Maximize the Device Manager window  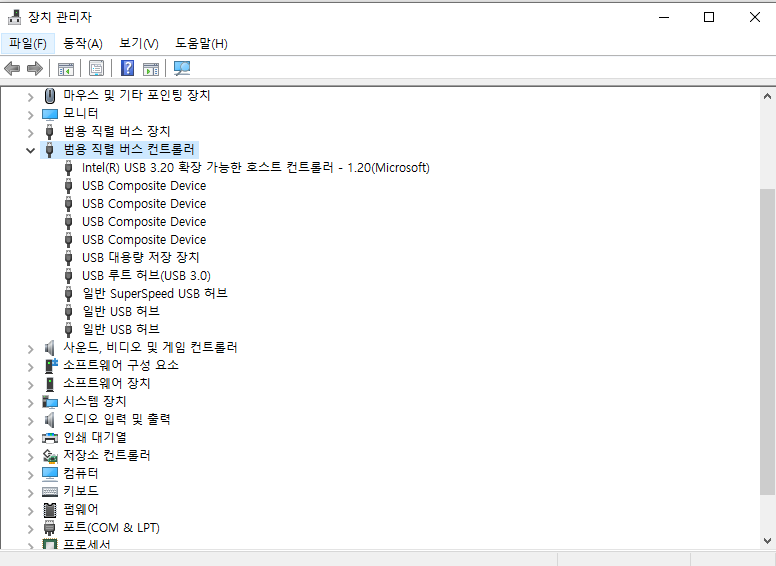point(709,17)
